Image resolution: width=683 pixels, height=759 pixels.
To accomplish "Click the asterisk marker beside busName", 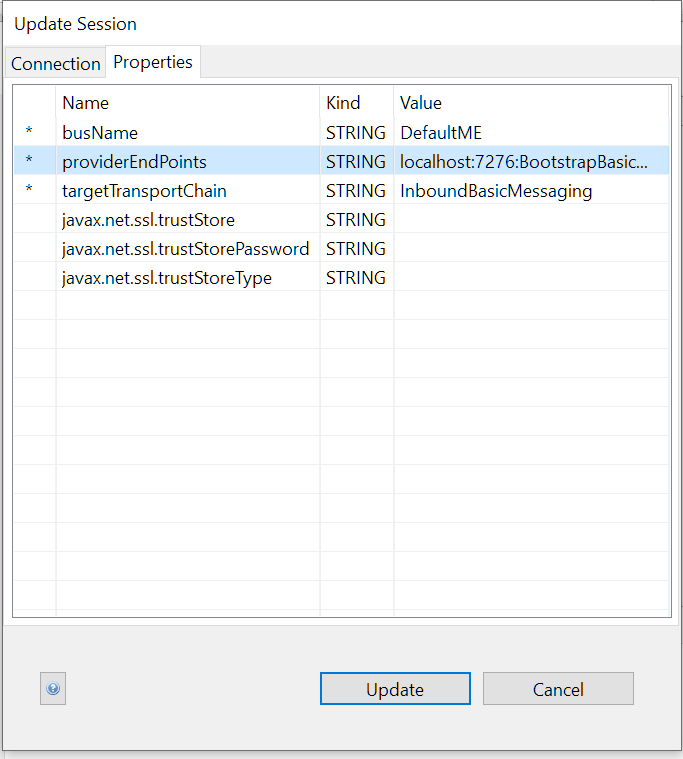I will tap(29, 133).
